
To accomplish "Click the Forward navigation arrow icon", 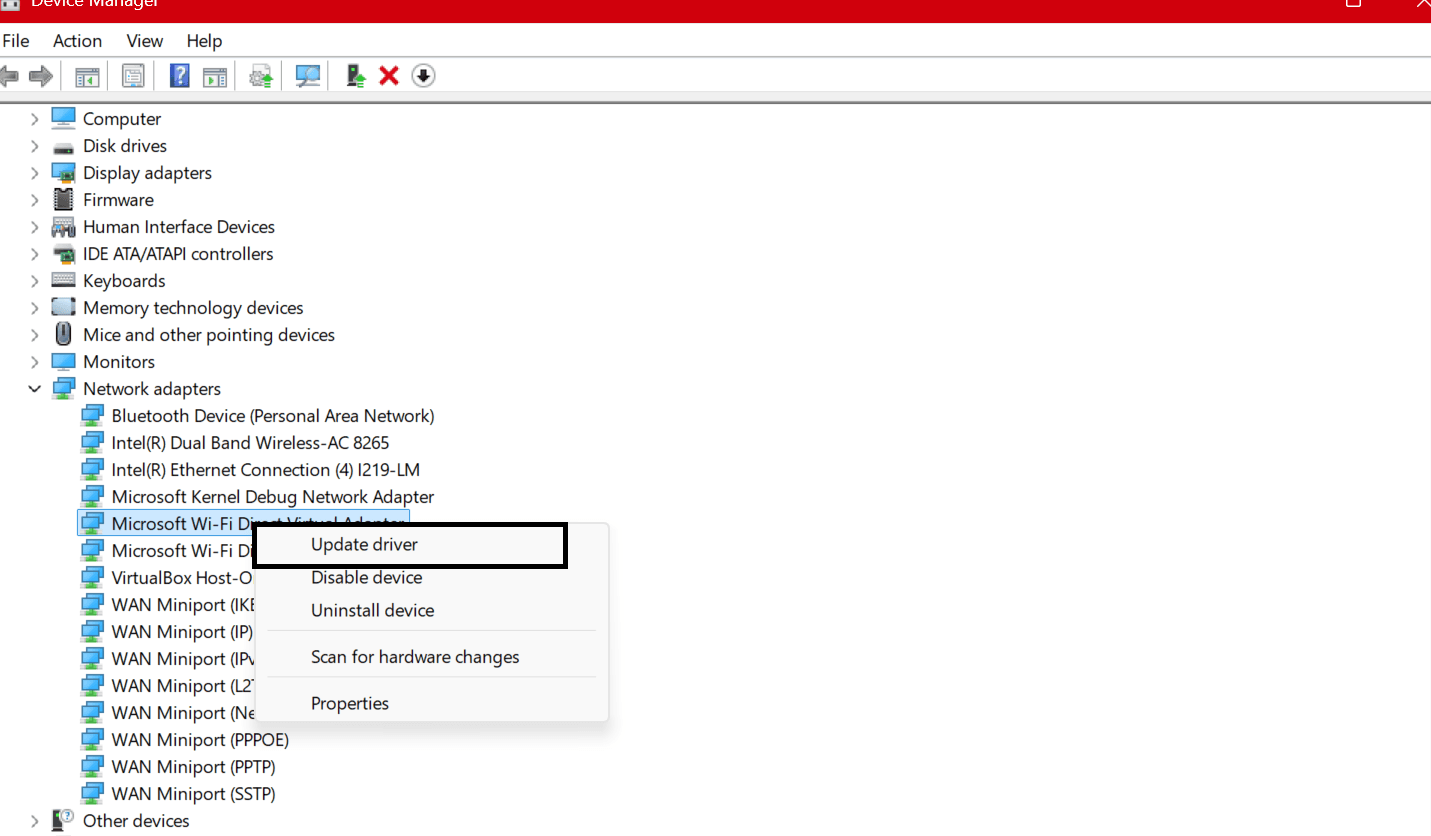I will [x=38, y=75].
